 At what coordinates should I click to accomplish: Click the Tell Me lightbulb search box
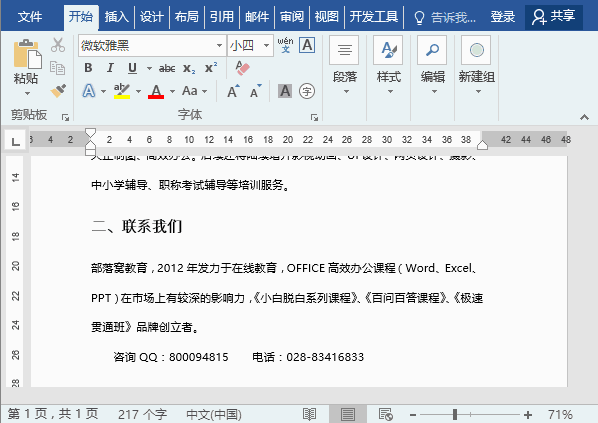[445, 17]
